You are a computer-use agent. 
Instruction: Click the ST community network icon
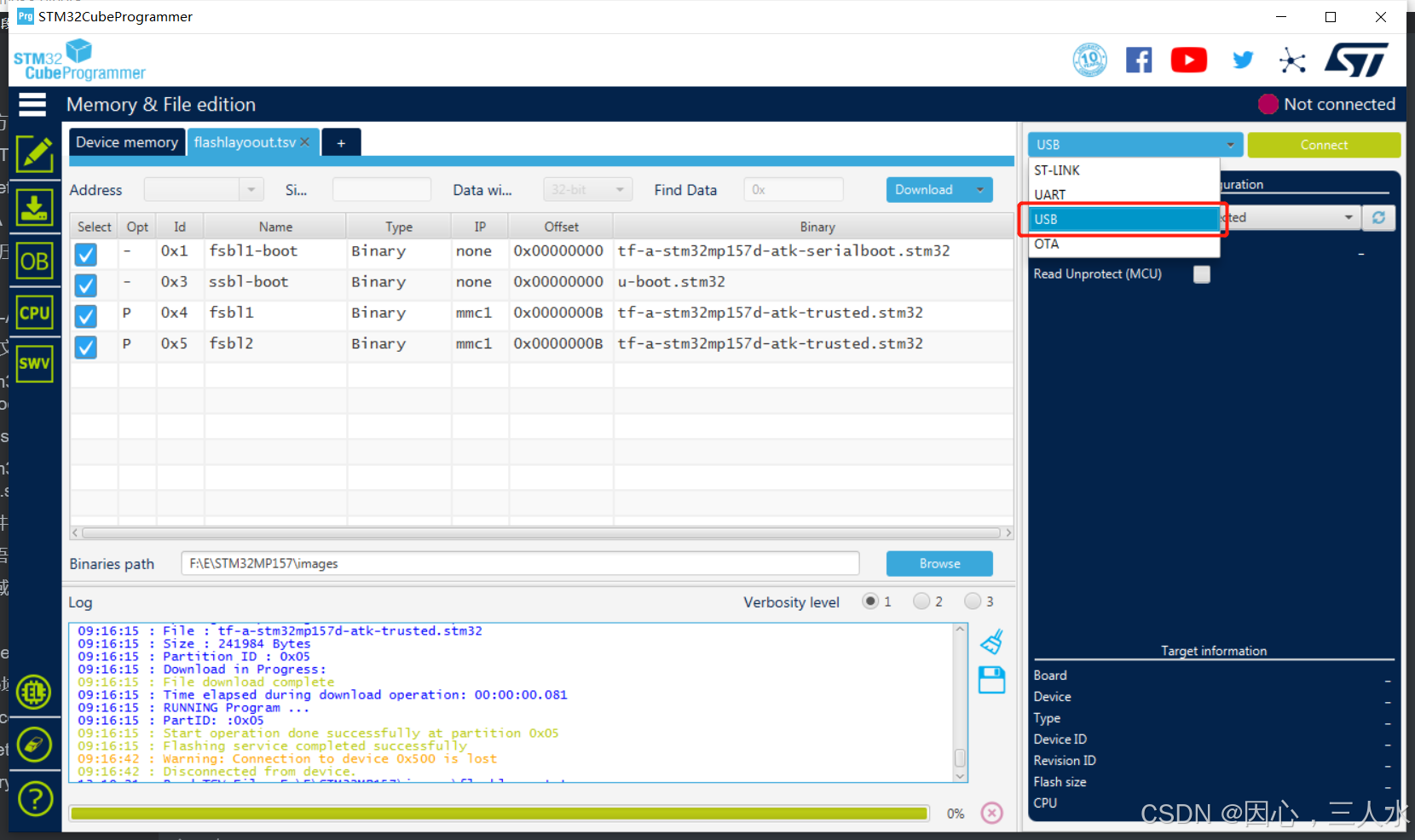pos(1292,60)
